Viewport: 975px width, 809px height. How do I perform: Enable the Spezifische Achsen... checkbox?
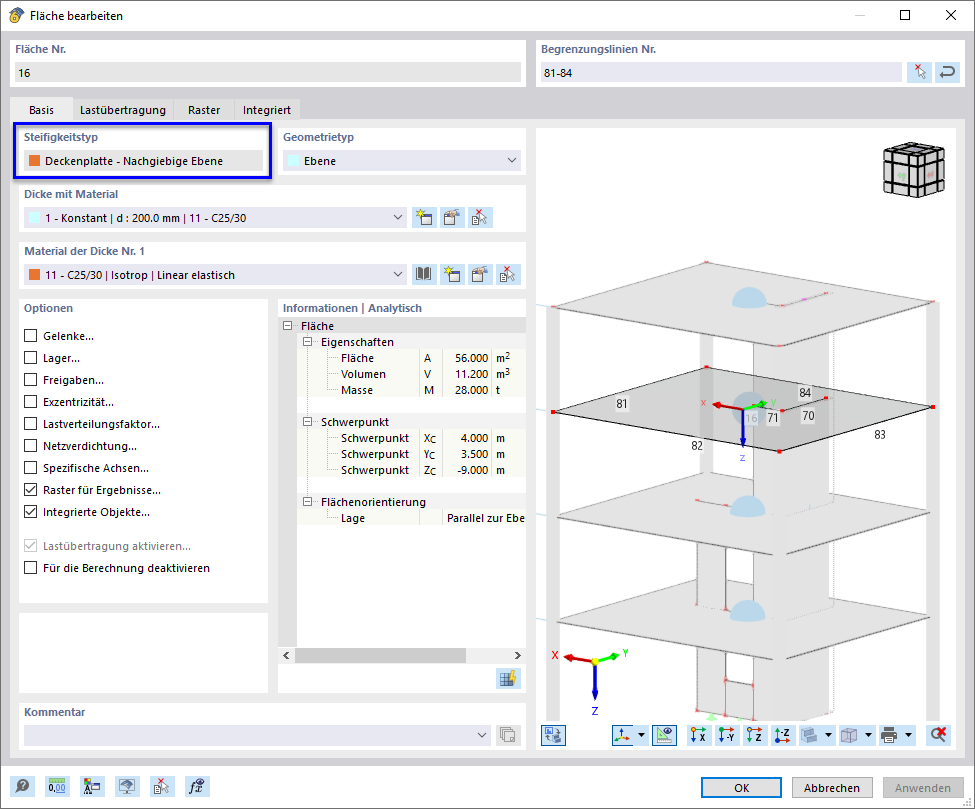point(30,468)
